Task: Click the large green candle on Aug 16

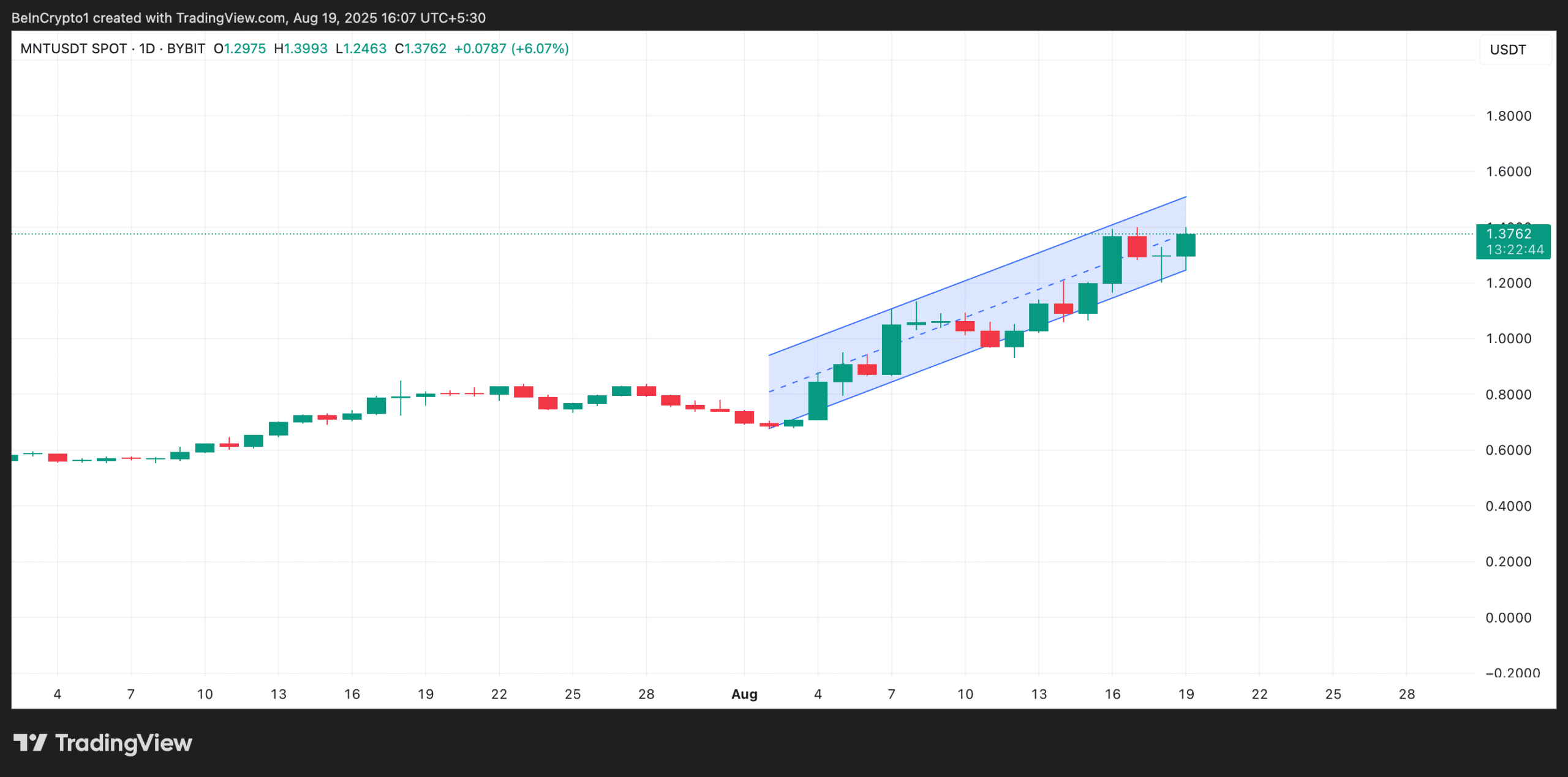Action: pyautogui.click(x=1112, y=260)
